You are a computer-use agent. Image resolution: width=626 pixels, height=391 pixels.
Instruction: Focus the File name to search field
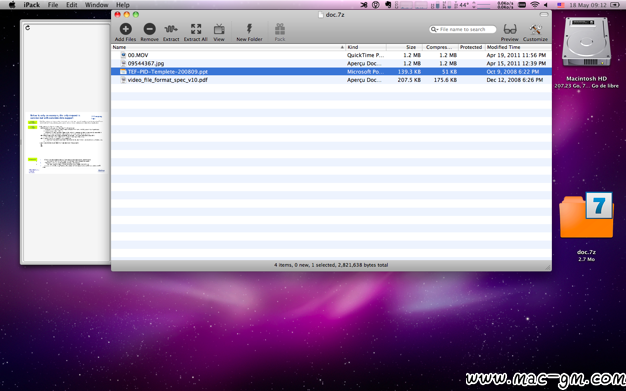tap(463, 30)
